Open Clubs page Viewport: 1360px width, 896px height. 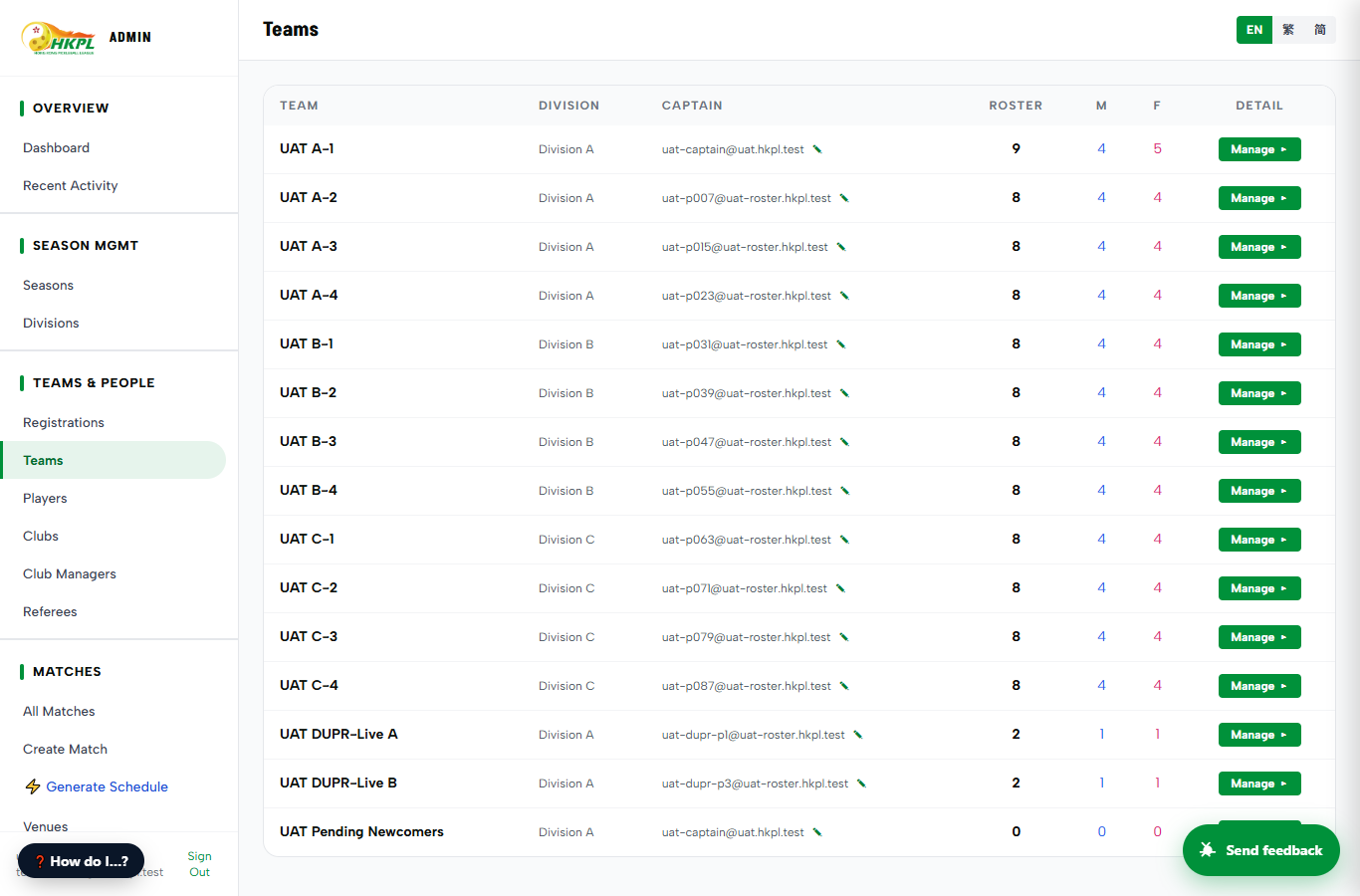(x=41, y=536)
